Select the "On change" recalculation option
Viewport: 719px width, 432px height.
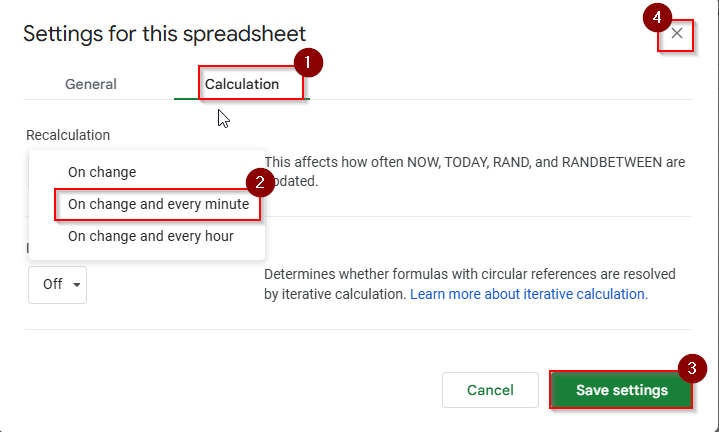pyautogui.click(x=102, y=172)
